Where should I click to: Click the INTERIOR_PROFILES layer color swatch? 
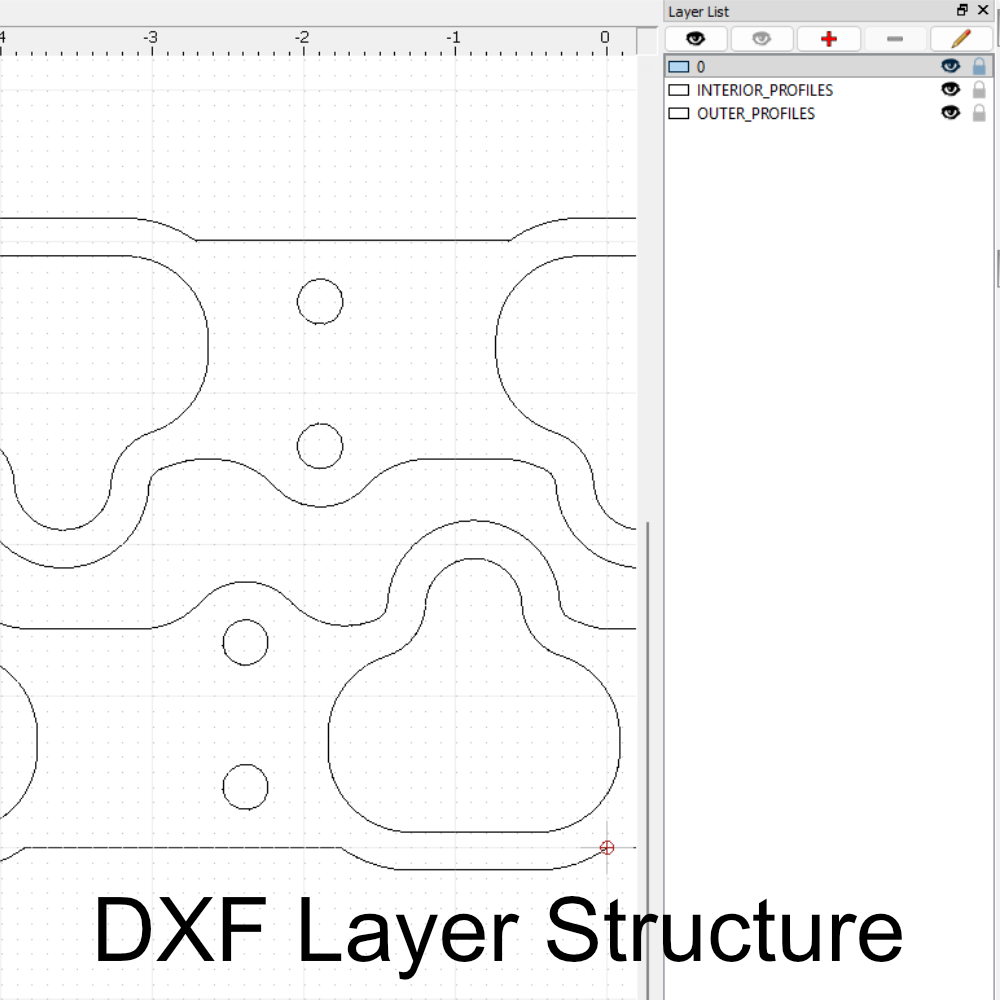(x=679, y=90)
